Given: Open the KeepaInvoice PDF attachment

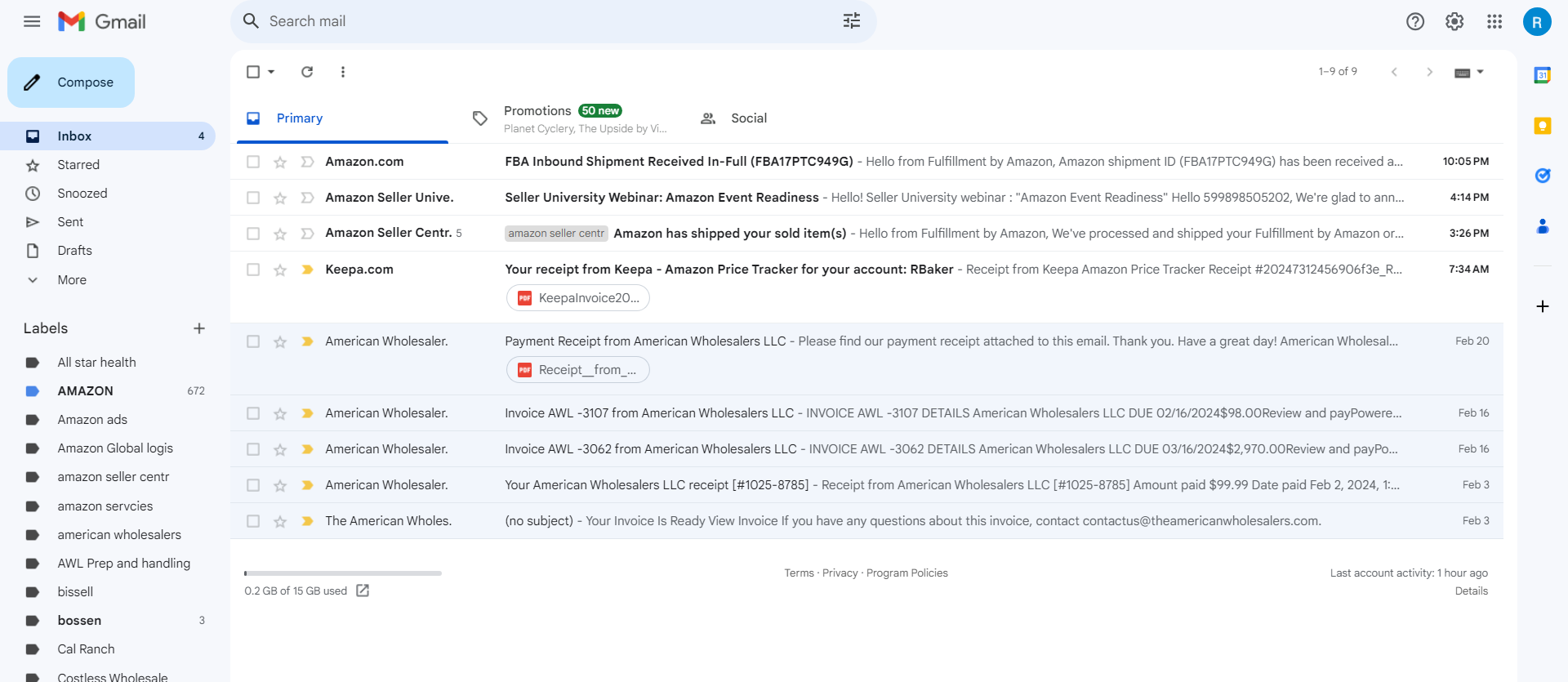Looking at the screenshot, I should point(578,298).
